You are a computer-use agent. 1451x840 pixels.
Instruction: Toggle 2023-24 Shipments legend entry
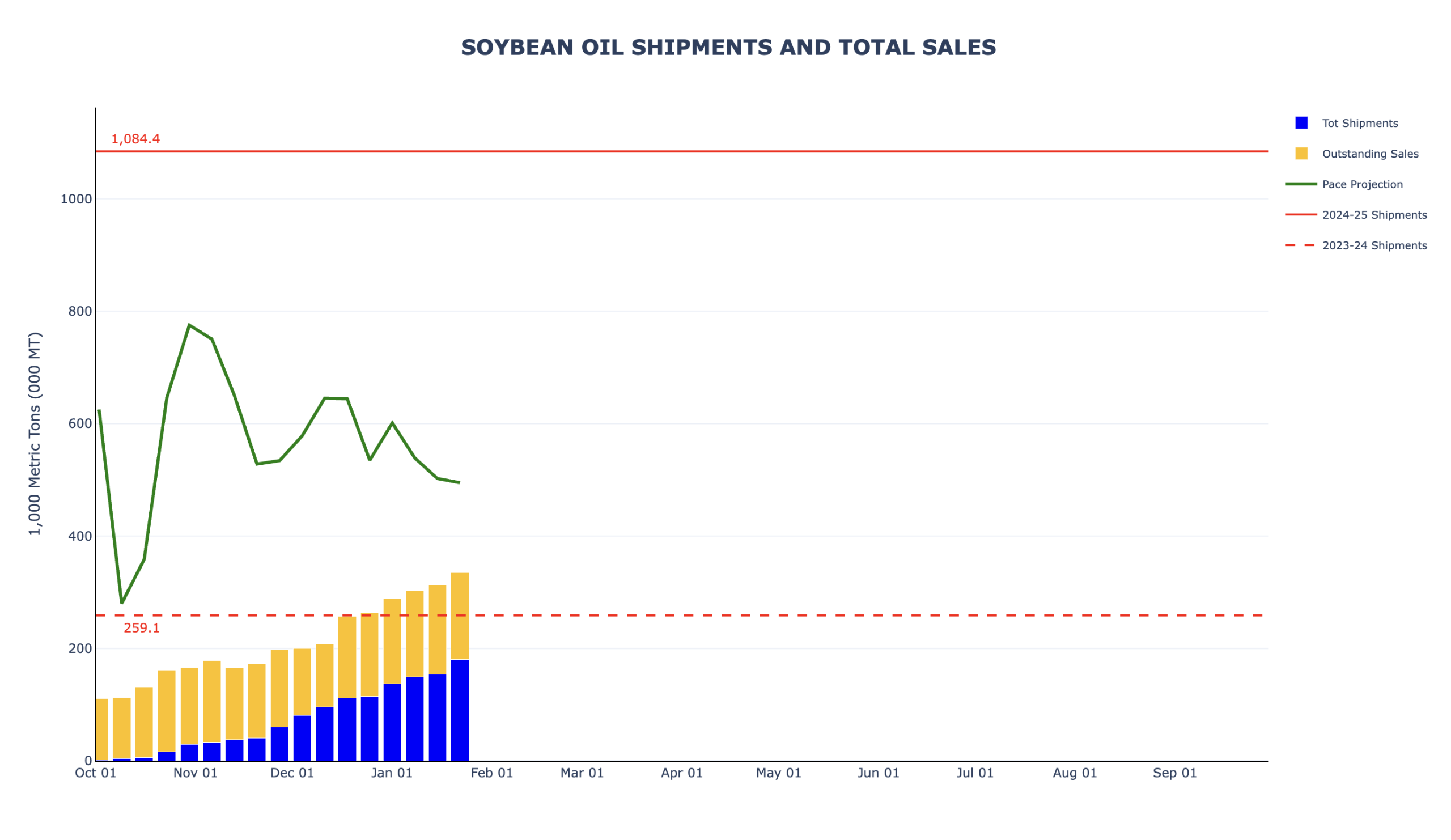1374,245
